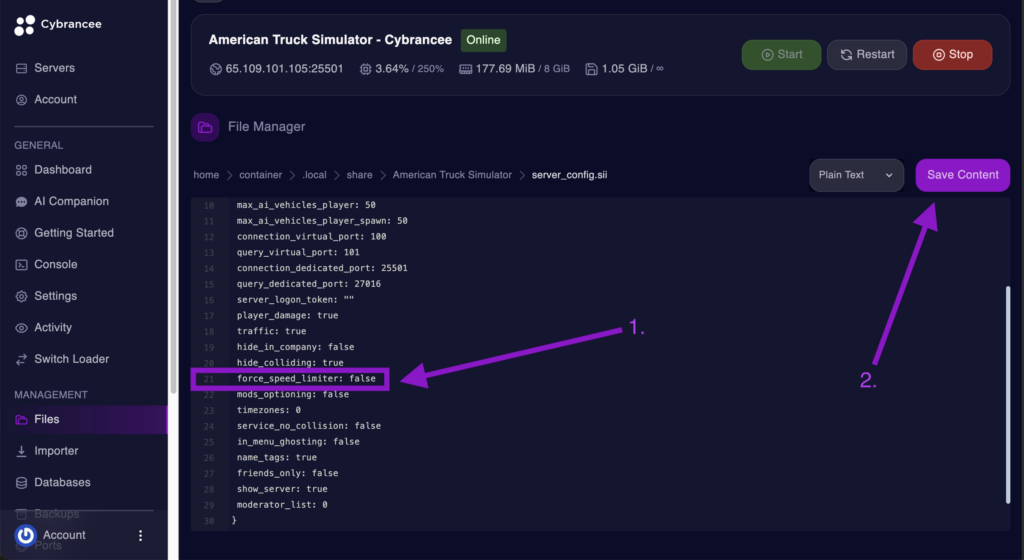Image resolution: width=1024 pixels, height=560 pixels.
Task: Open the AI Companion page
Action: 71,201
